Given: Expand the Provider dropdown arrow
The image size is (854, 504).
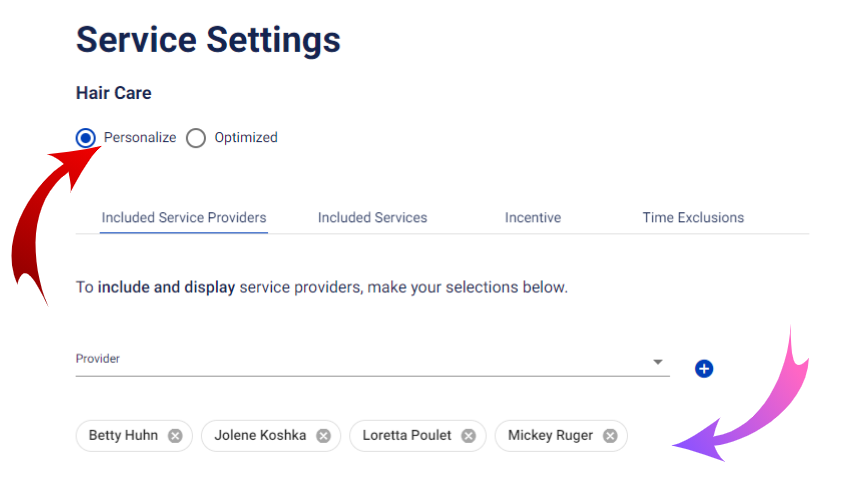Looking at the screenshot, I should [658, 362].
